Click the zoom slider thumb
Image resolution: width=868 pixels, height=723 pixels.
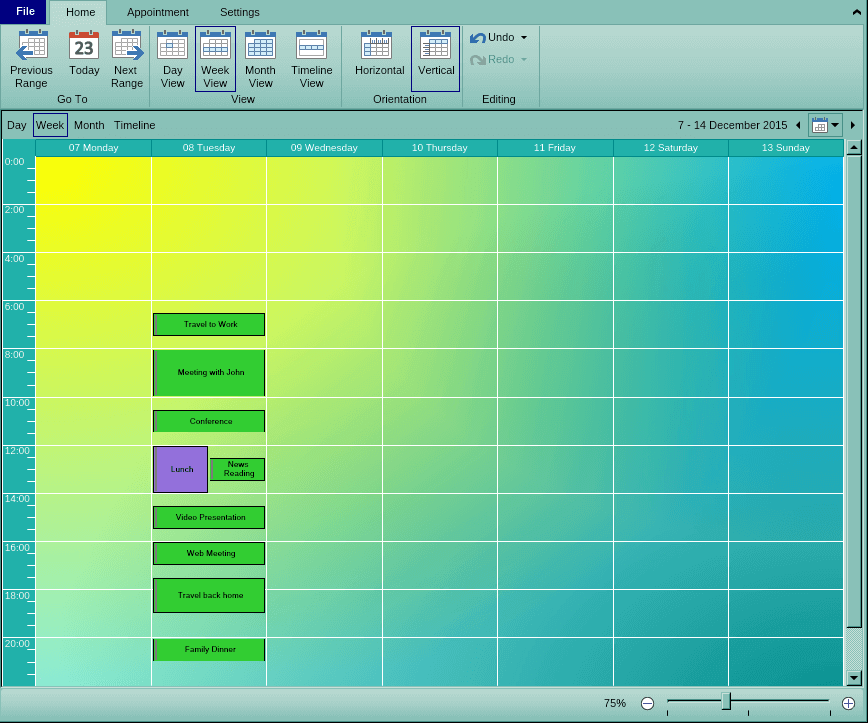(x=726, y=702)
